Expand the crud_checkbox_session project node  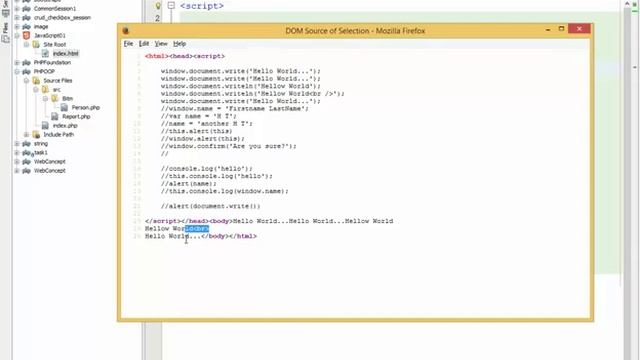[17, 18]
